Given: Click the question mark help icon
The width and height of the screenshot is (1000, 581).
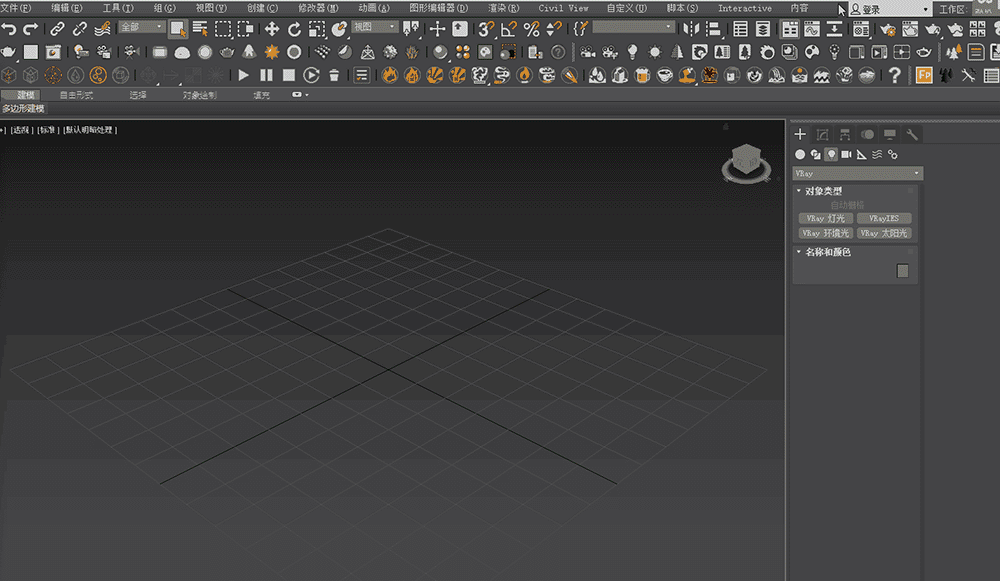Looking at the screenshot, I should coord(895,75).
